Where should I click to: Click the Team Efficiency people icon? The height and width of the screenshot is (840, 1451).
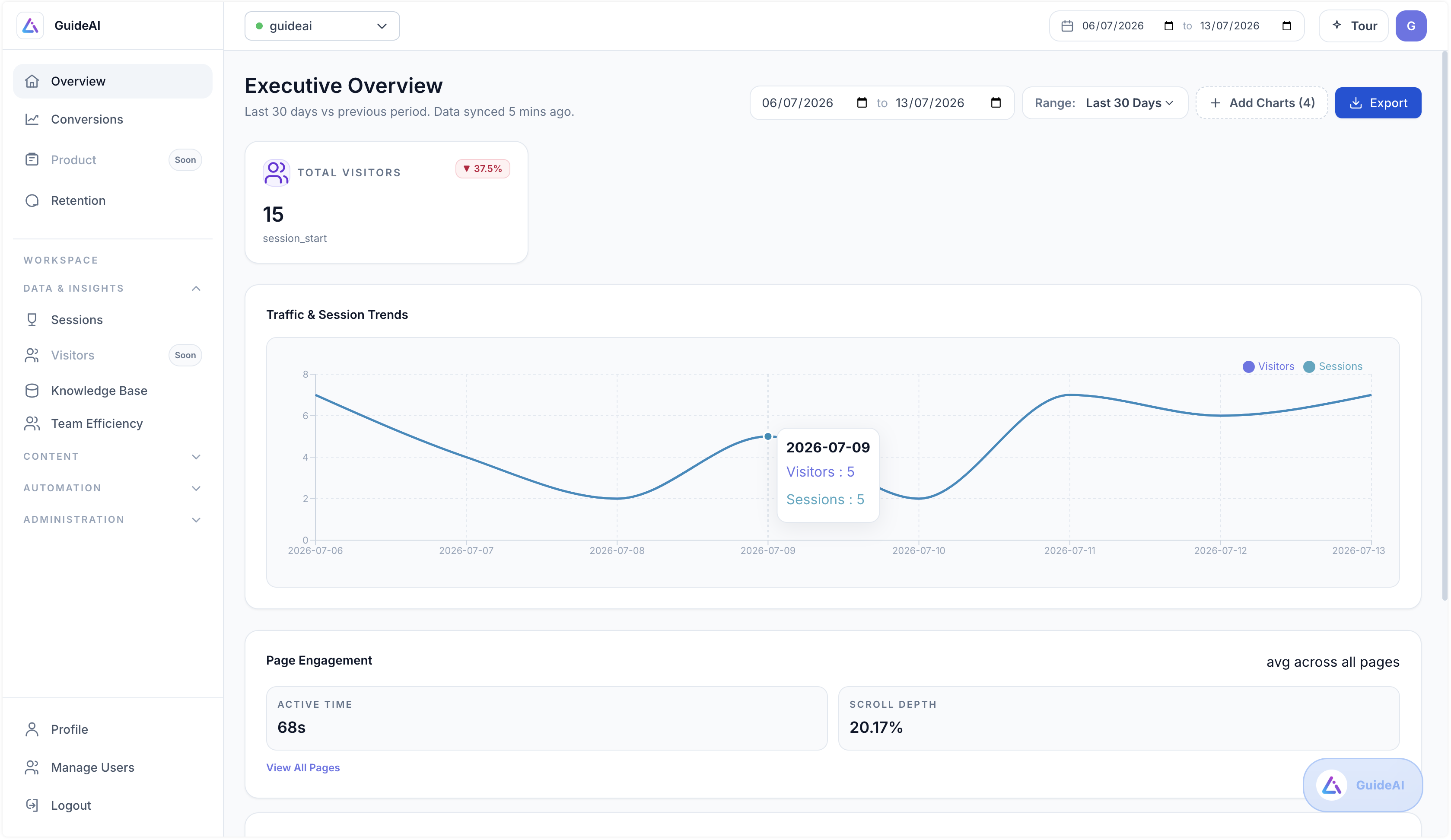click(x=32, y=424)
